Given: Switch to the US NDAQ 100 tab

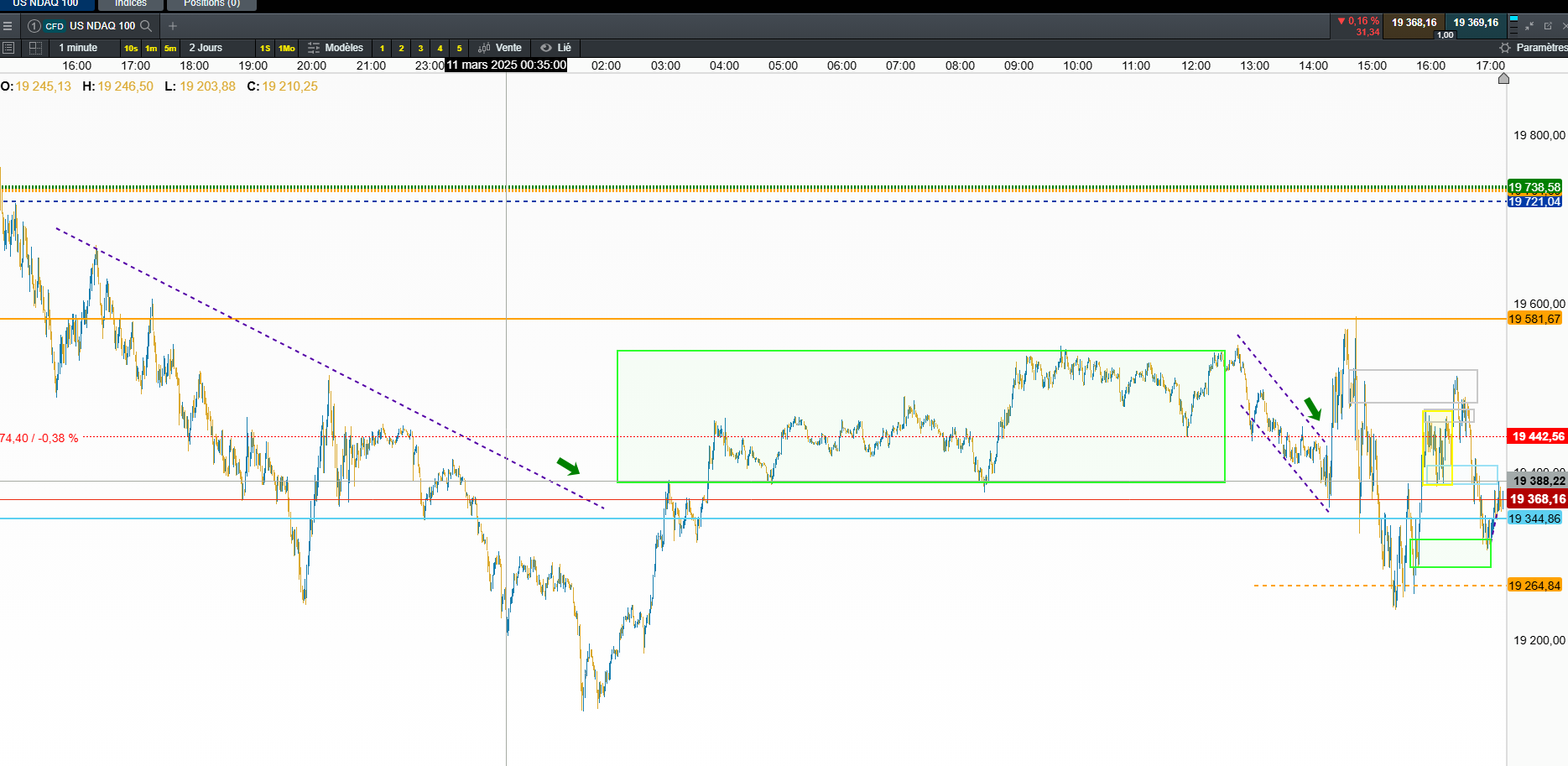Looking at the screenshot, I should (x=45, y=4).
